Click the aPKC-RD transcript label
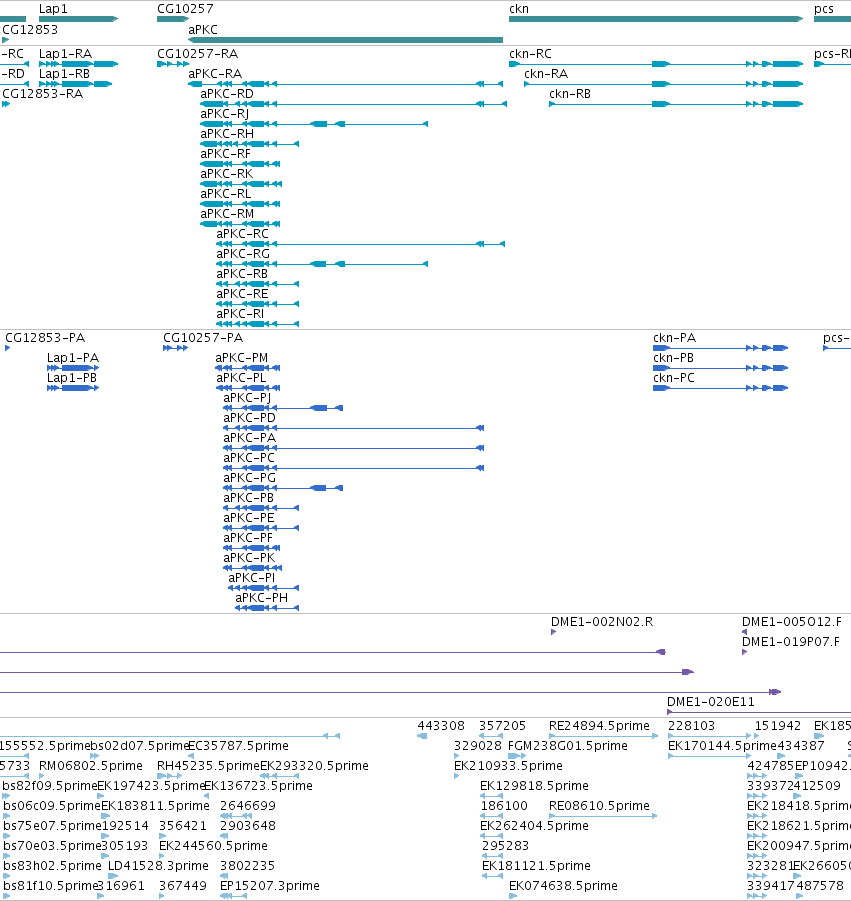 pyautogui.click(x=226, y=94)
